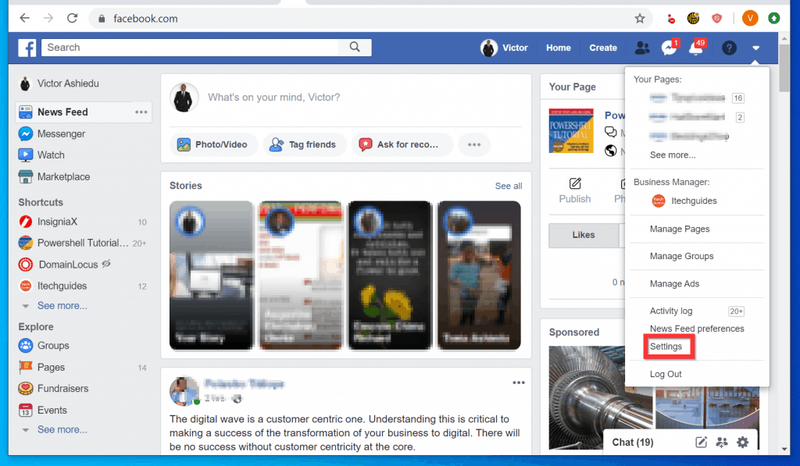Screen dimensions: 800x466
Task: Click the Facebook search field
Action: tap(190, 47)
